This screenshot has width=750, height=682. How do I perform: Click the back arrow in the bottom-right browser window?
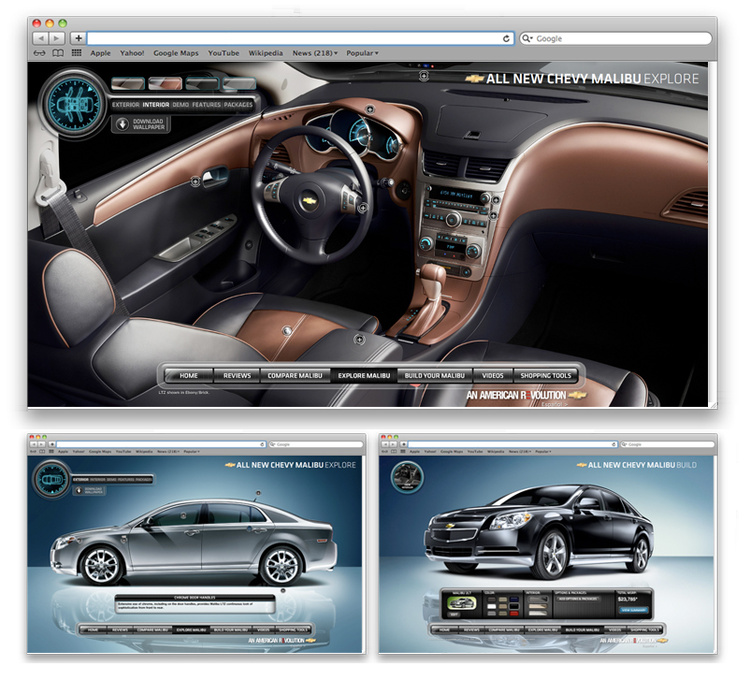pos(385,444)
